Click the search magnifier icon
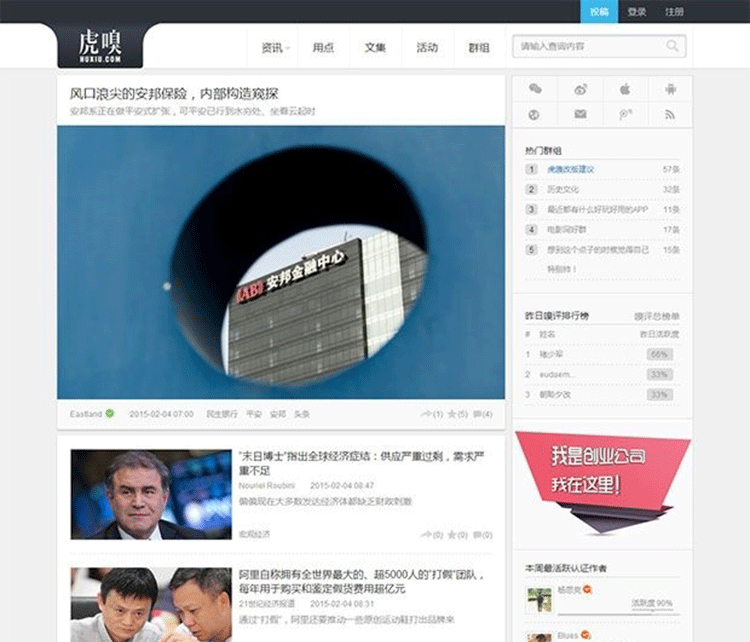This screenshot has height=642, width=750. click(672, 46)
